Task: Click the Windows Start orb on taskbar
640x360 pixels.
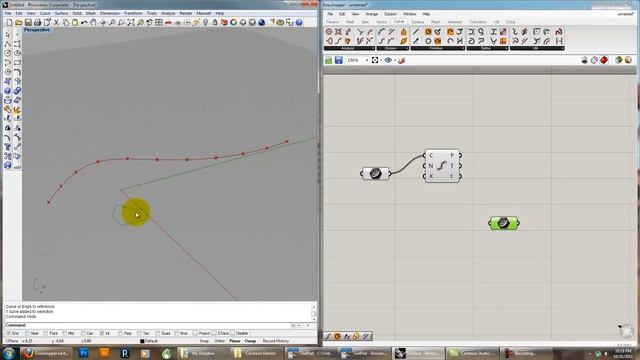Action: coord(9,353)
